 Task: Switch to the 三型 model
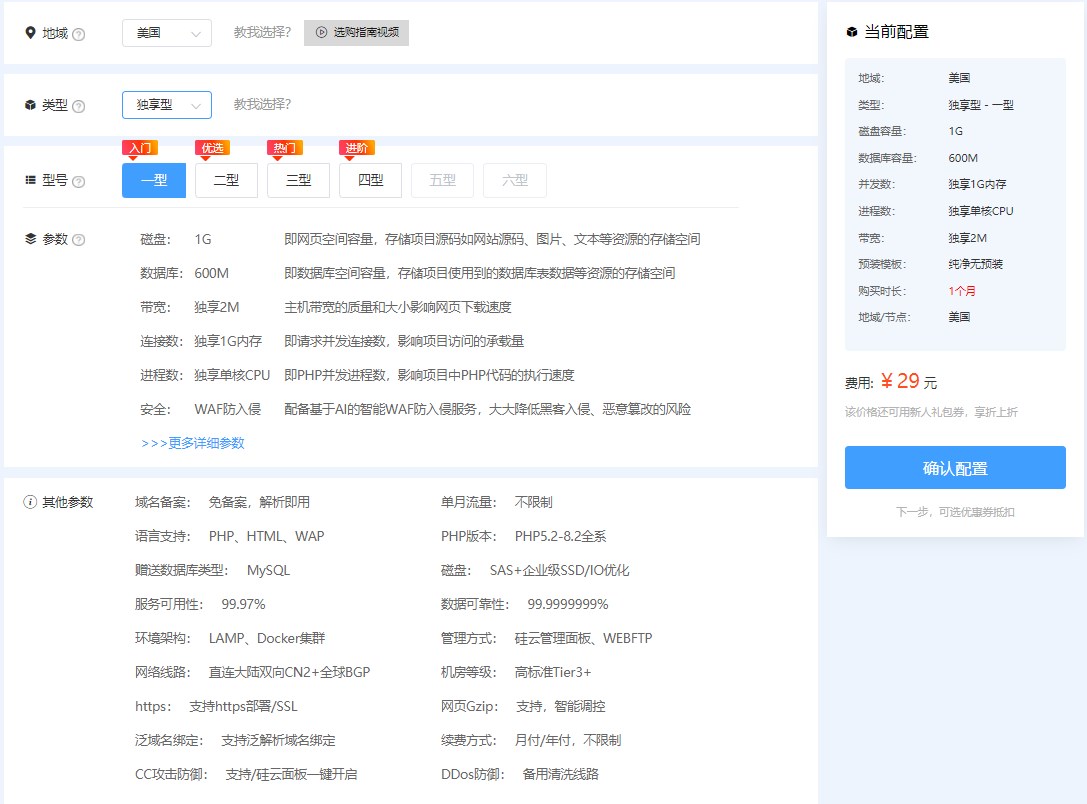298,180
